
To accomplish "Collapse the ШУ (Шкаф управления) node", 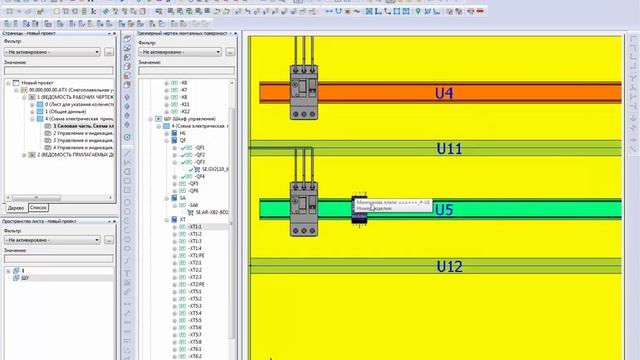I will 151,119.
